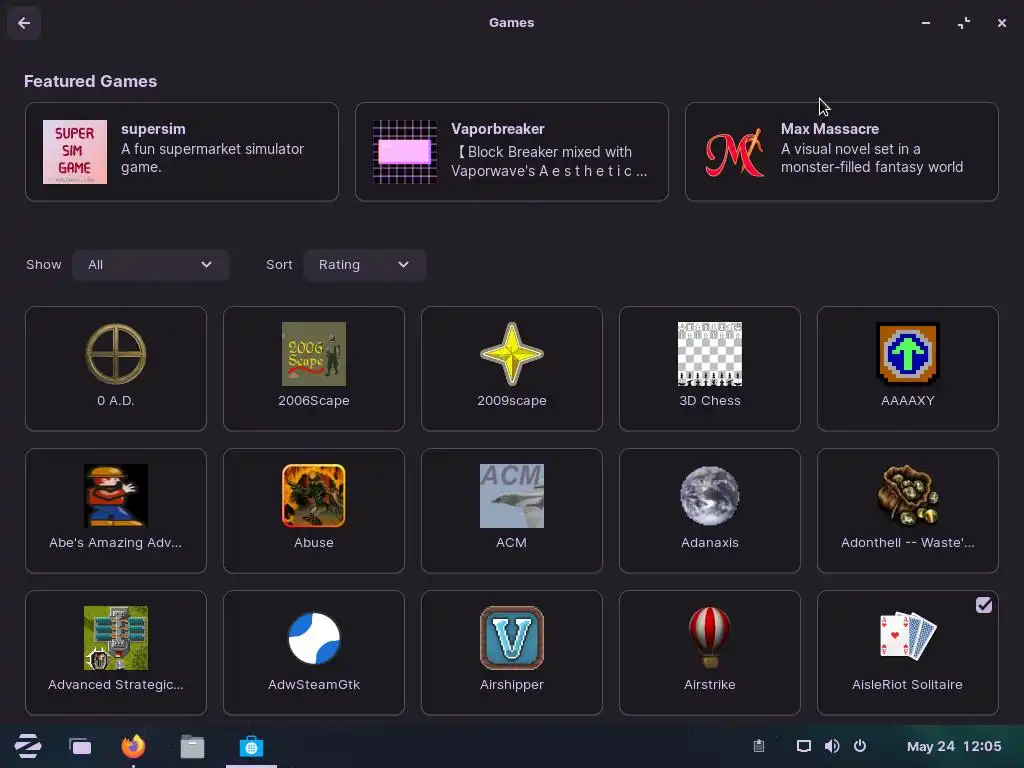Click the AAAAXY label
Screen dimensions: 1024x768
point(908,400)
